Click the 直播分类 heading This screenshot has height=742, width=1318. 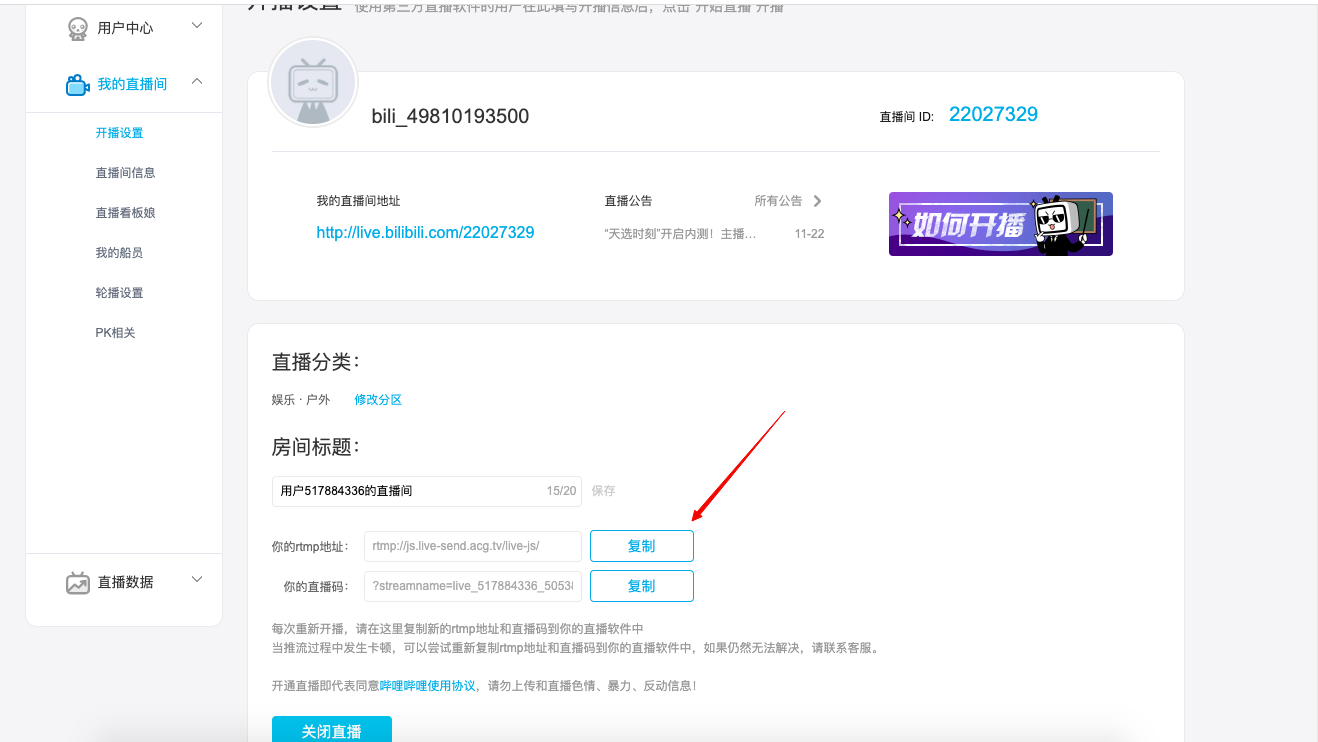click(x=315, y=362)
